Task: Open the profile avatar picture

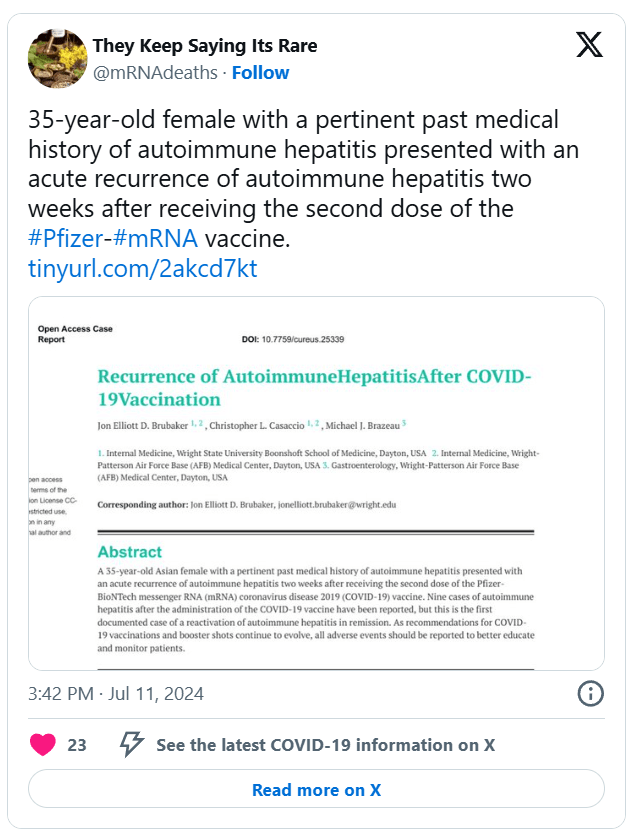Action: pyautogui.click(x=54, y=58)
